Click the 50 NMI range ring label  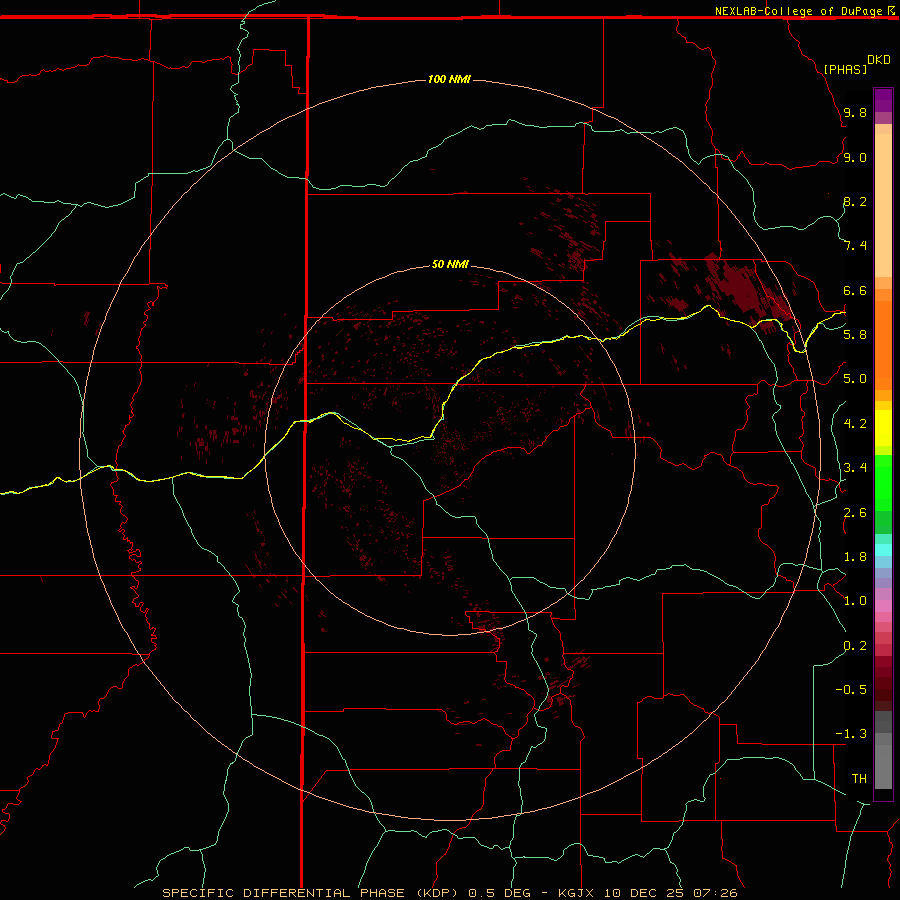450,264
